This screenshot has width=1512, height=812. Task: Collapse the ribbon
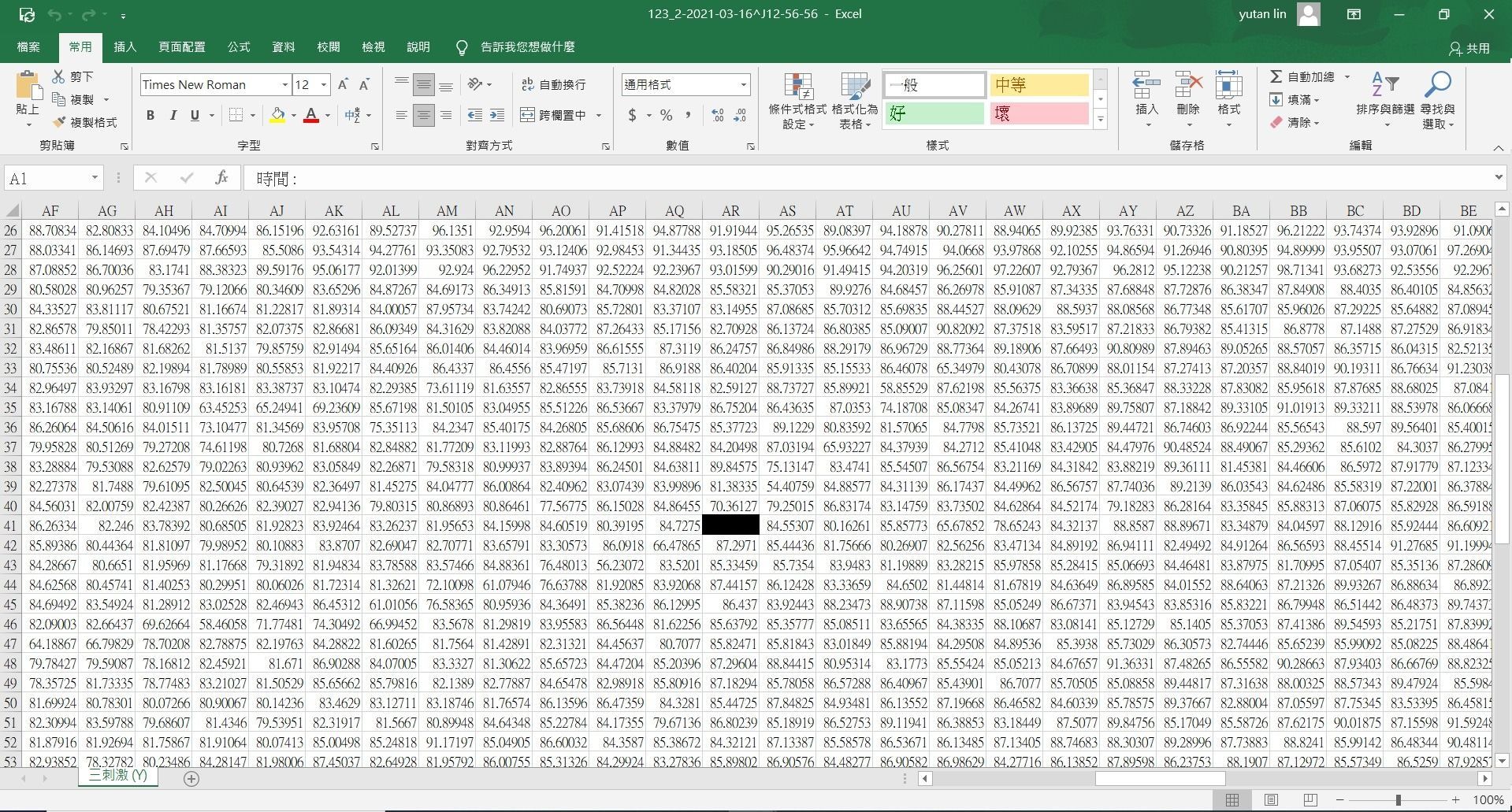coord(1498,147)
